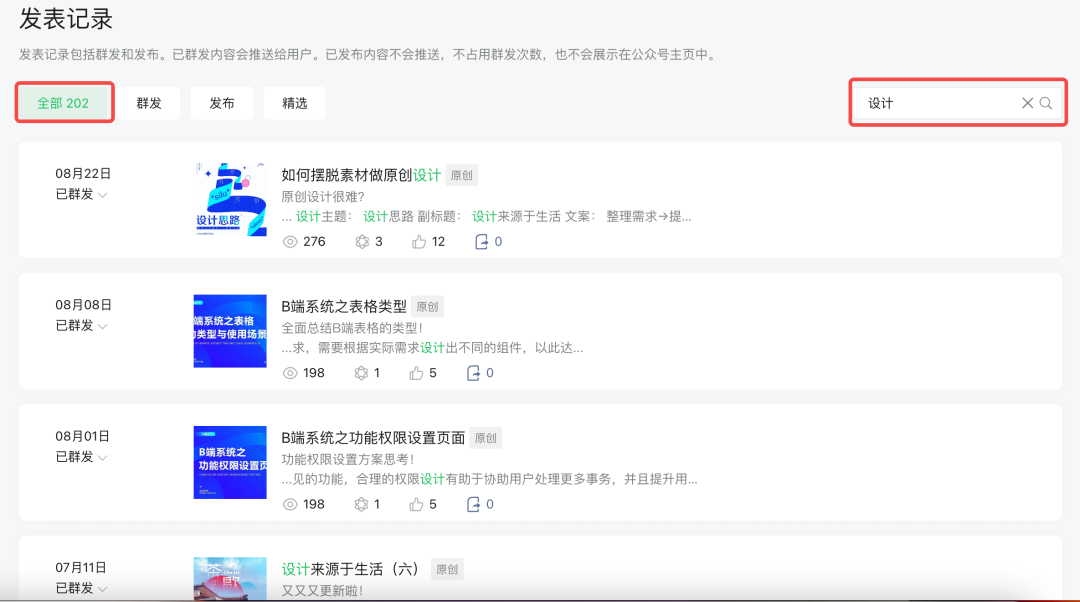Click the share icon on B端系统之表格类型 article

(474, 373)
